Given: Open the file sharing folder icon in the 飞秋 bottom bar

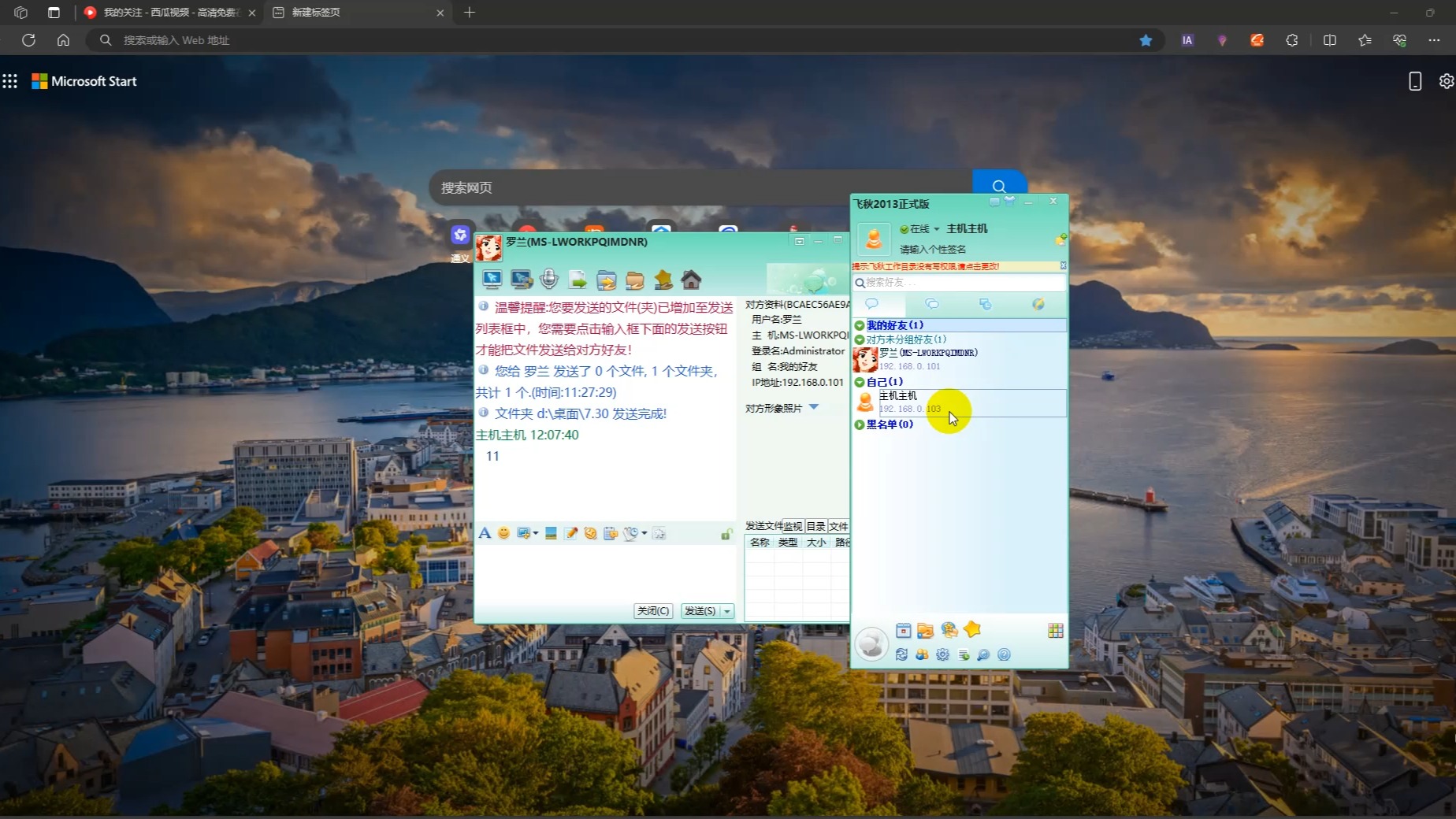Looking at the screenshot, I should point(925,630).
